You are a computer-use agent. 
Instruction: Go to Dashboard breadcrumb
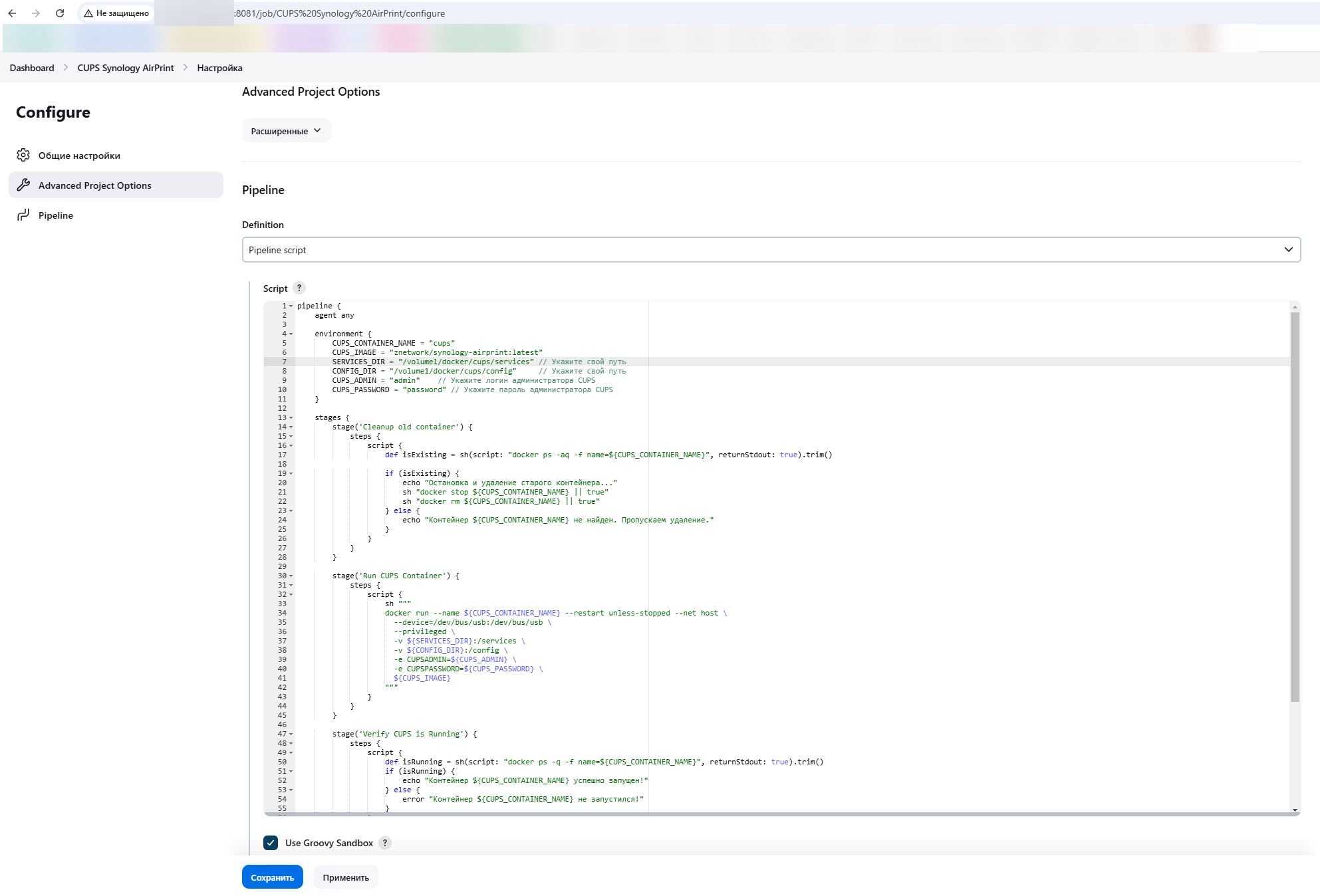tap(32, 68)
